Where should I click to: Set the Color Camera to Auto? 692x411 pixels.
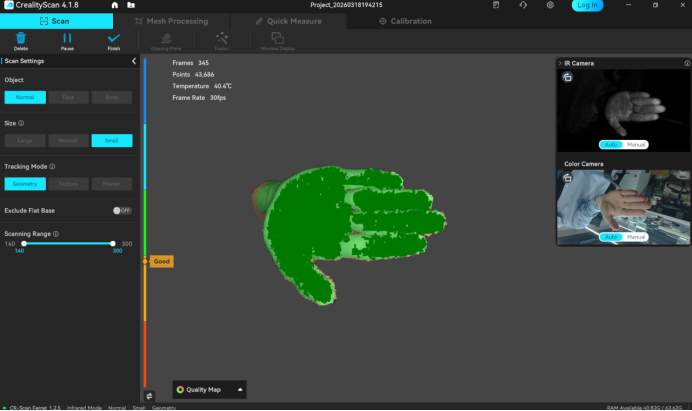(x=609, y=237)
